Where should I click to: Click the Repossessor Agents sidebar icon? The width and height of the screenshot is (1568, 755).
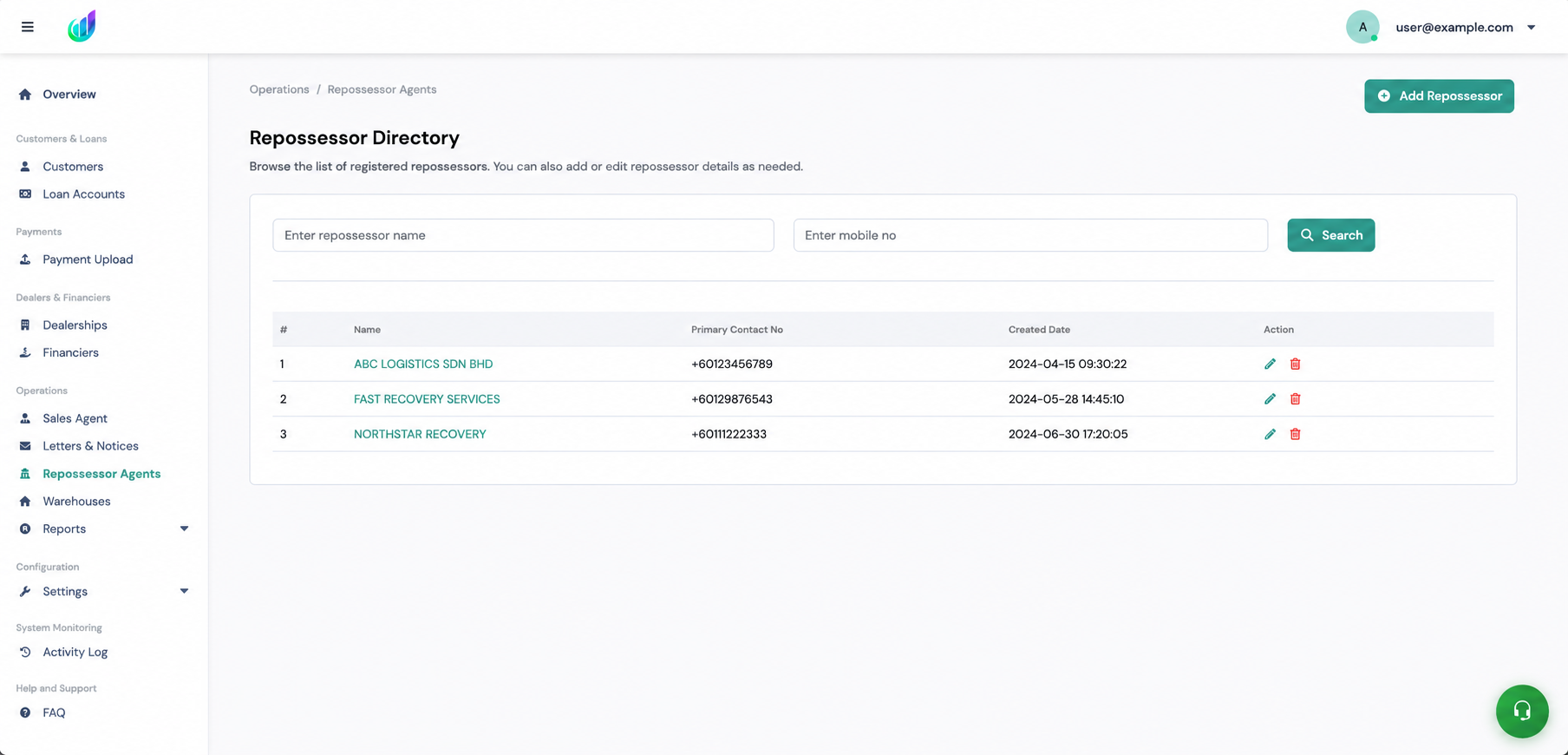click(x=25, y=474)
